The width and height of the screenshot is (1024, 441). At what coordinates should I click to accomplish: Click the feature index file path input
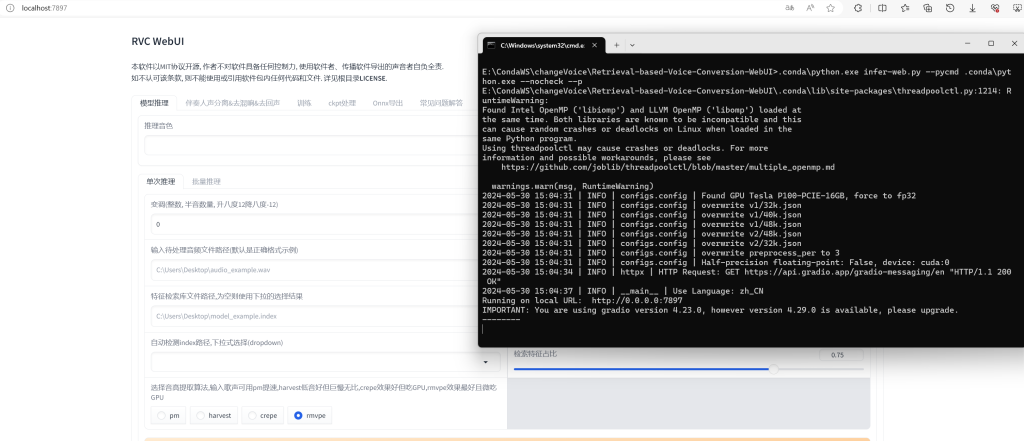point(315,316)
